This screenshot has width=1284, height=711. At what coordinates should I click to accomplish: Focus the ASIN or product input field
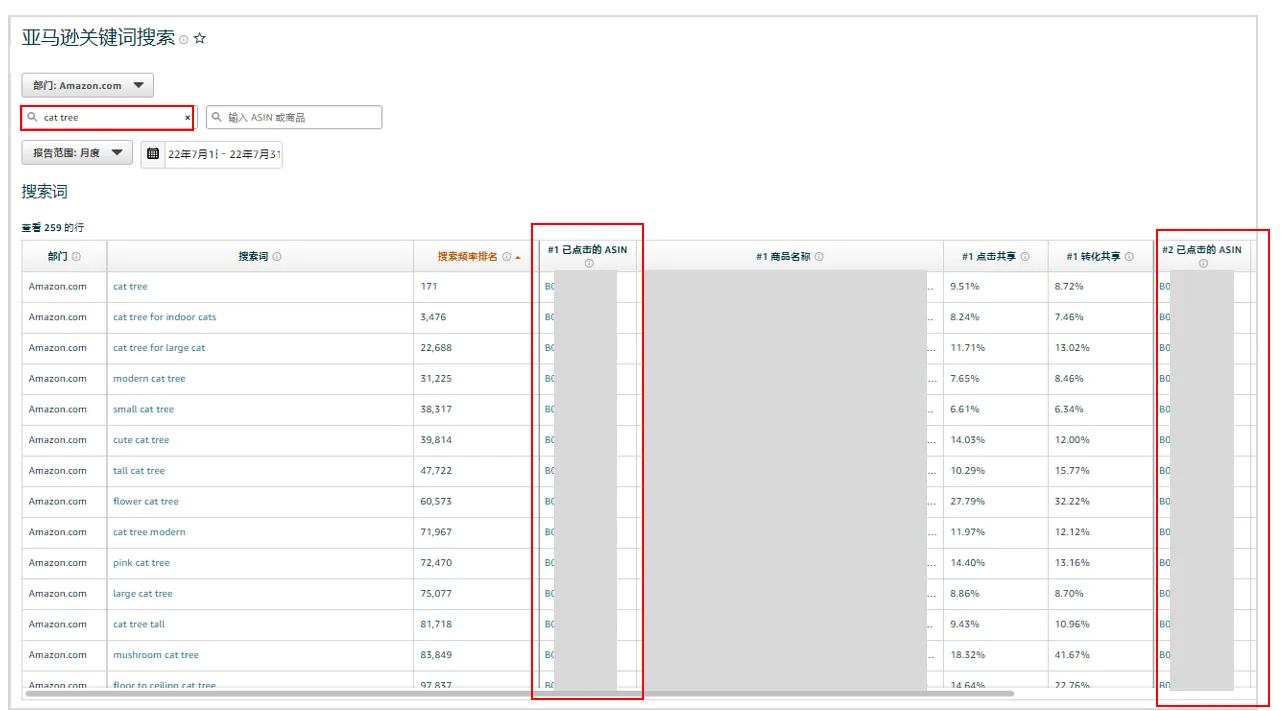pyautogui.click(x=294, y=117)
